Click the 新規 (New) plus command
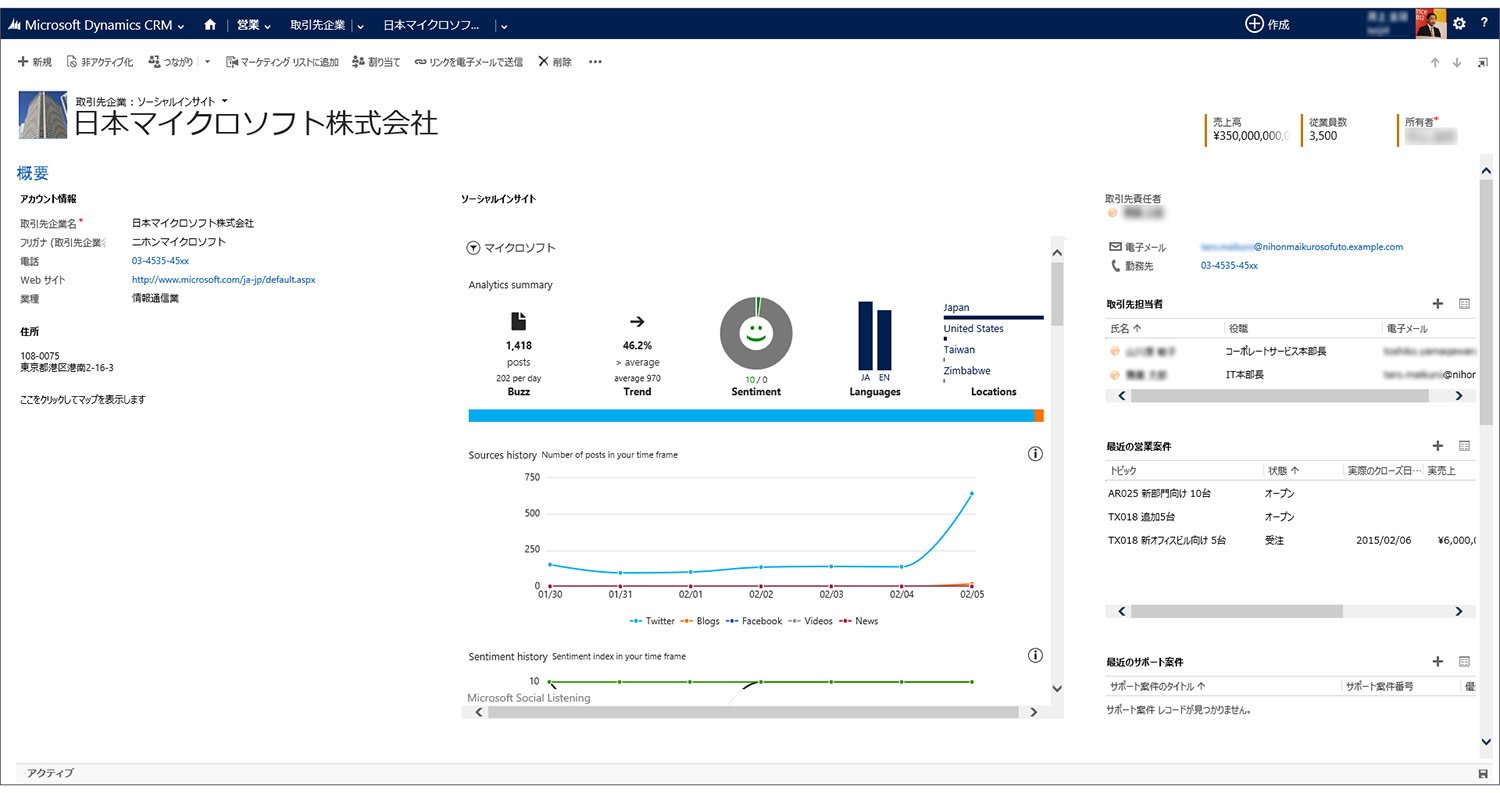 click(x=35, y=62)
